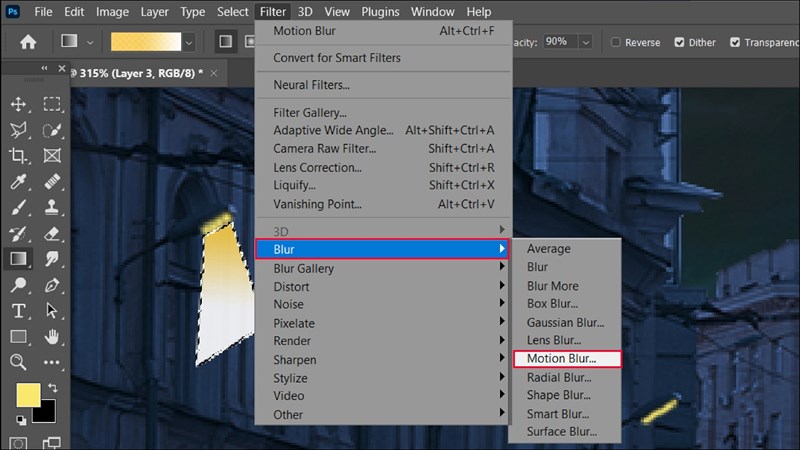Expand the Stylize submenu
This screenshot has height=450, width=800.
tap(383, 378)
